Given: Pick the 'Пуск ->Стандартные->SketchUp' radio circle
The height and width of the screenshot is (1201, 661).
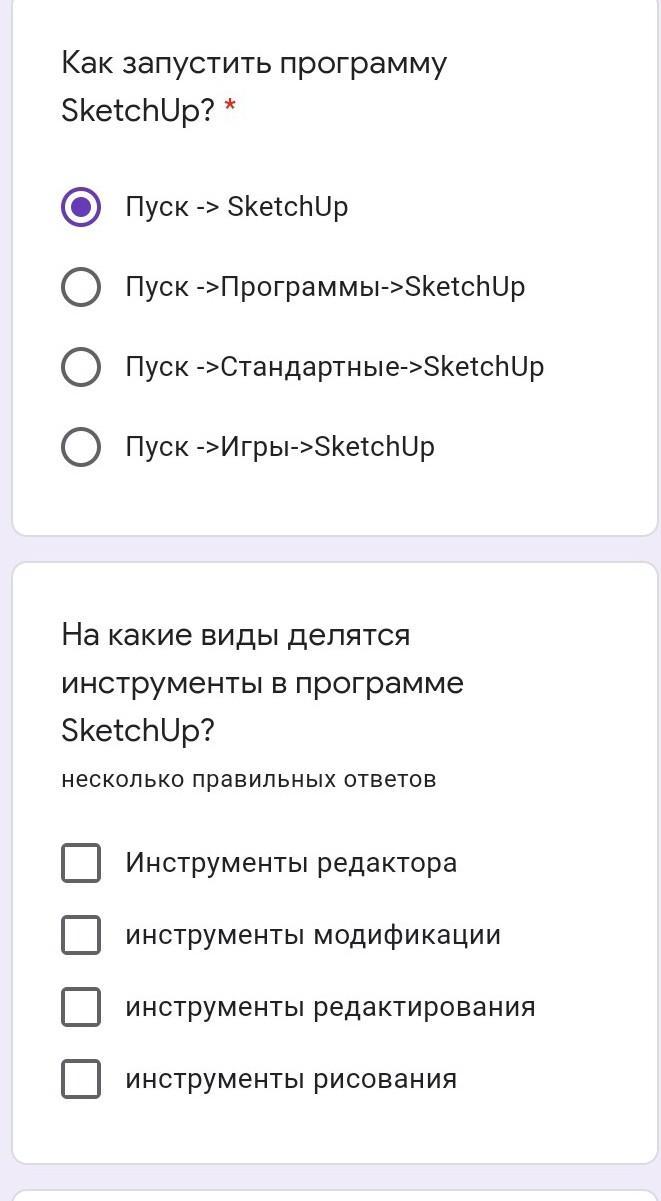Looking at the screenshot, I should coord(81,367).
